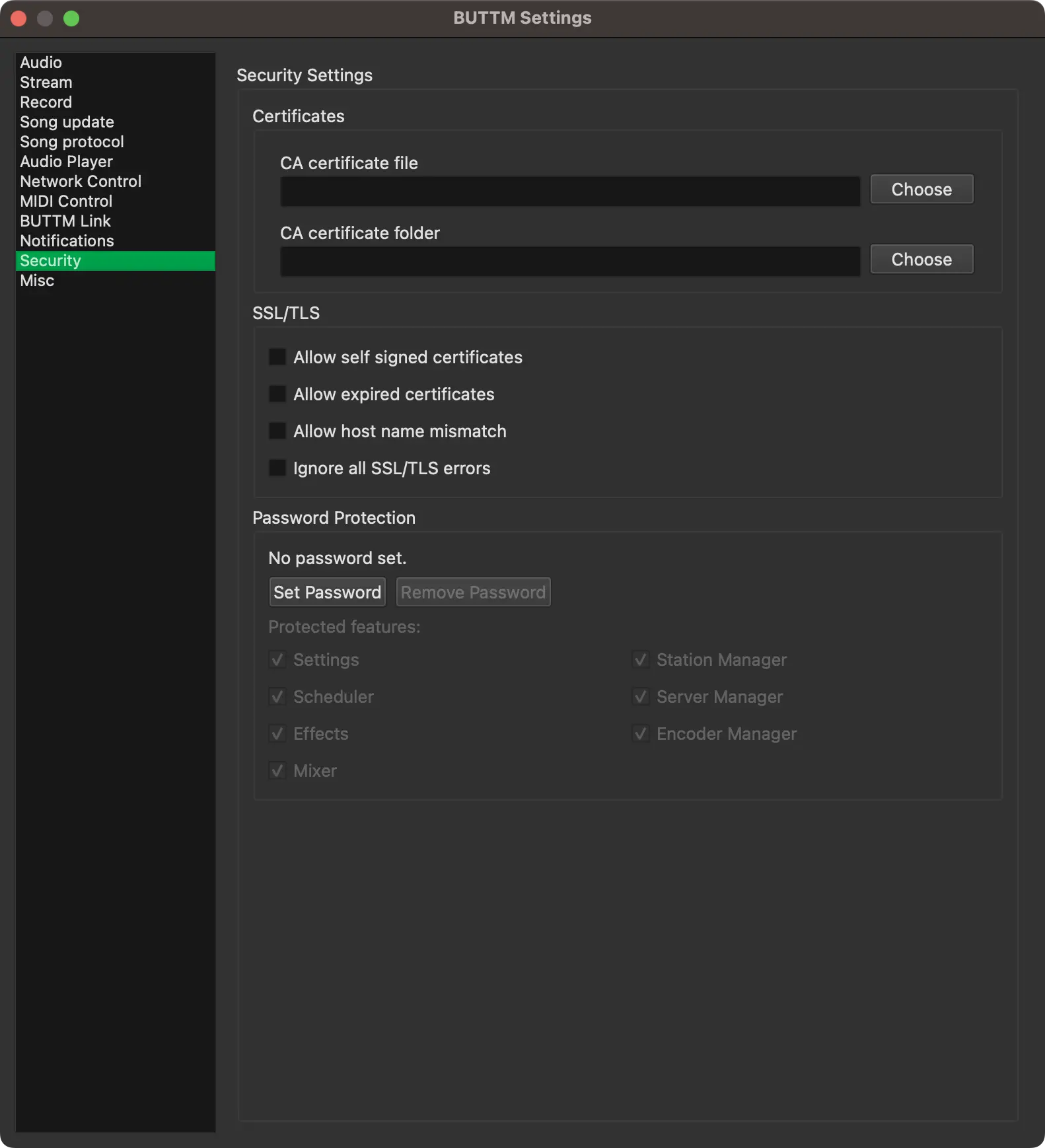Select Song protocol in sidebar
1045x1148 pixels.
[x=115, y=142]
